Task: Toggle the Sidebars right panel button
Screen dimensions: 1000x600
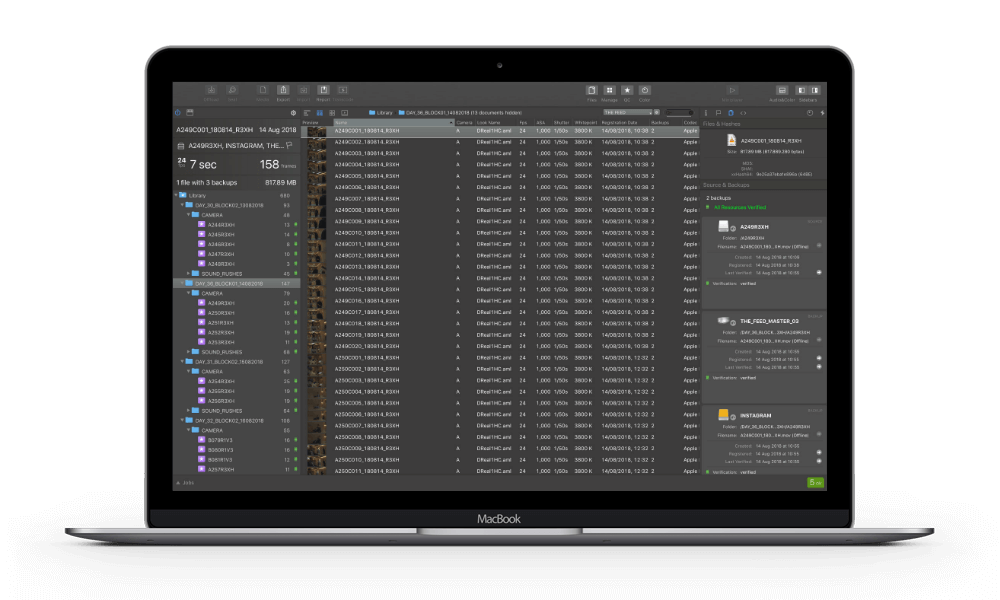Action: click(815, 91)
